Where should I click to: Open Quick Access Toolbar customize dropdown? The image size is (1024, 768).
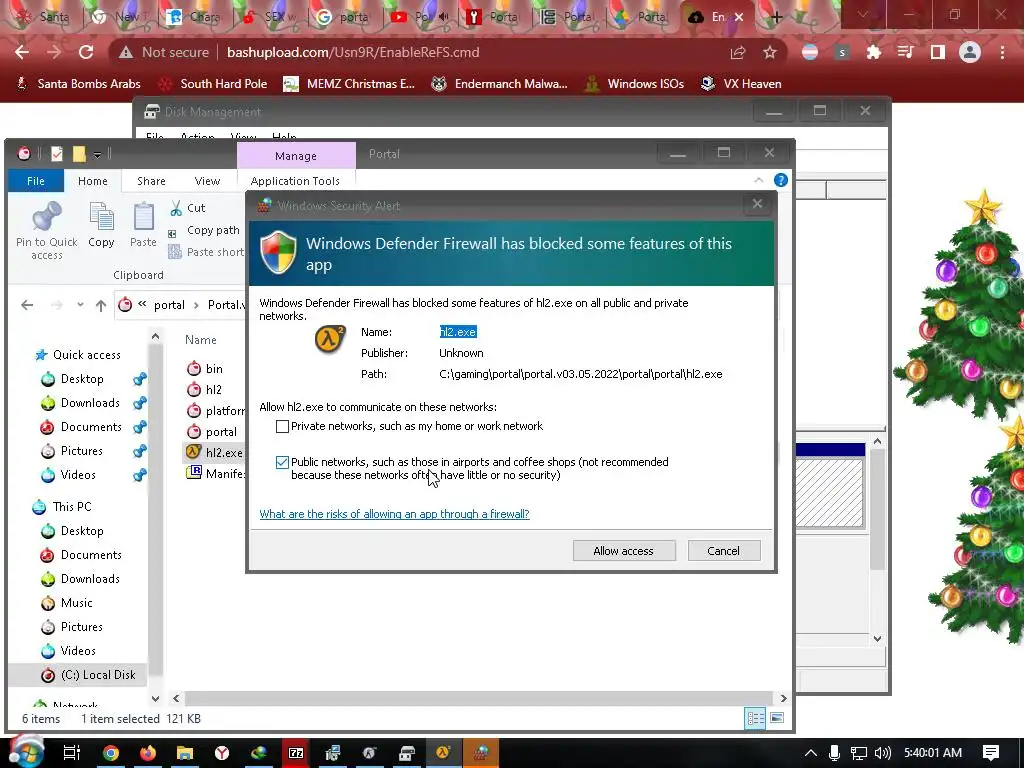coord(97,155)
